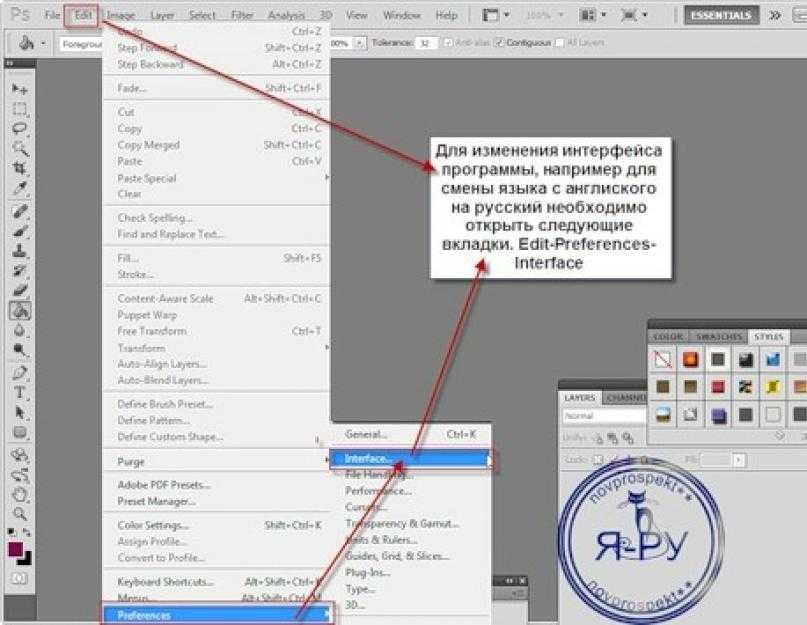Select the Rectangular Marquee tool

coord(20,109)
